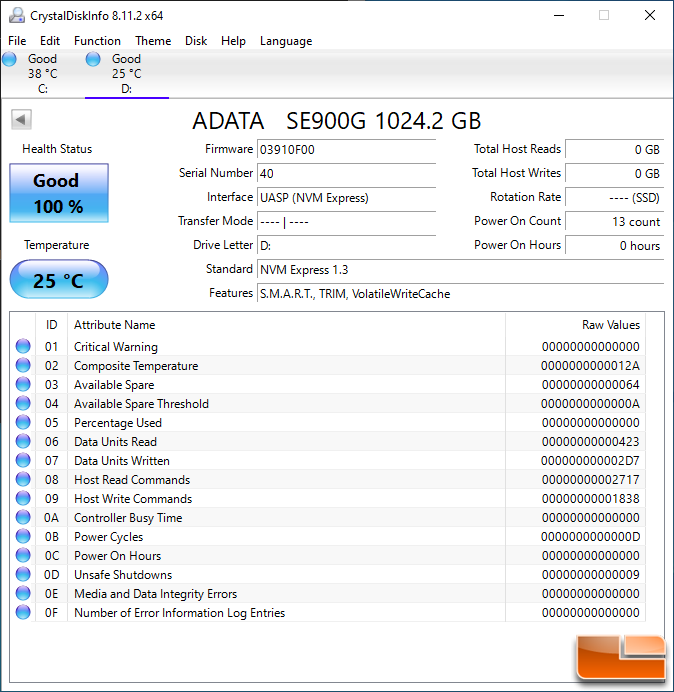
Task: Open the Disk menu
Action: point(196,41)
